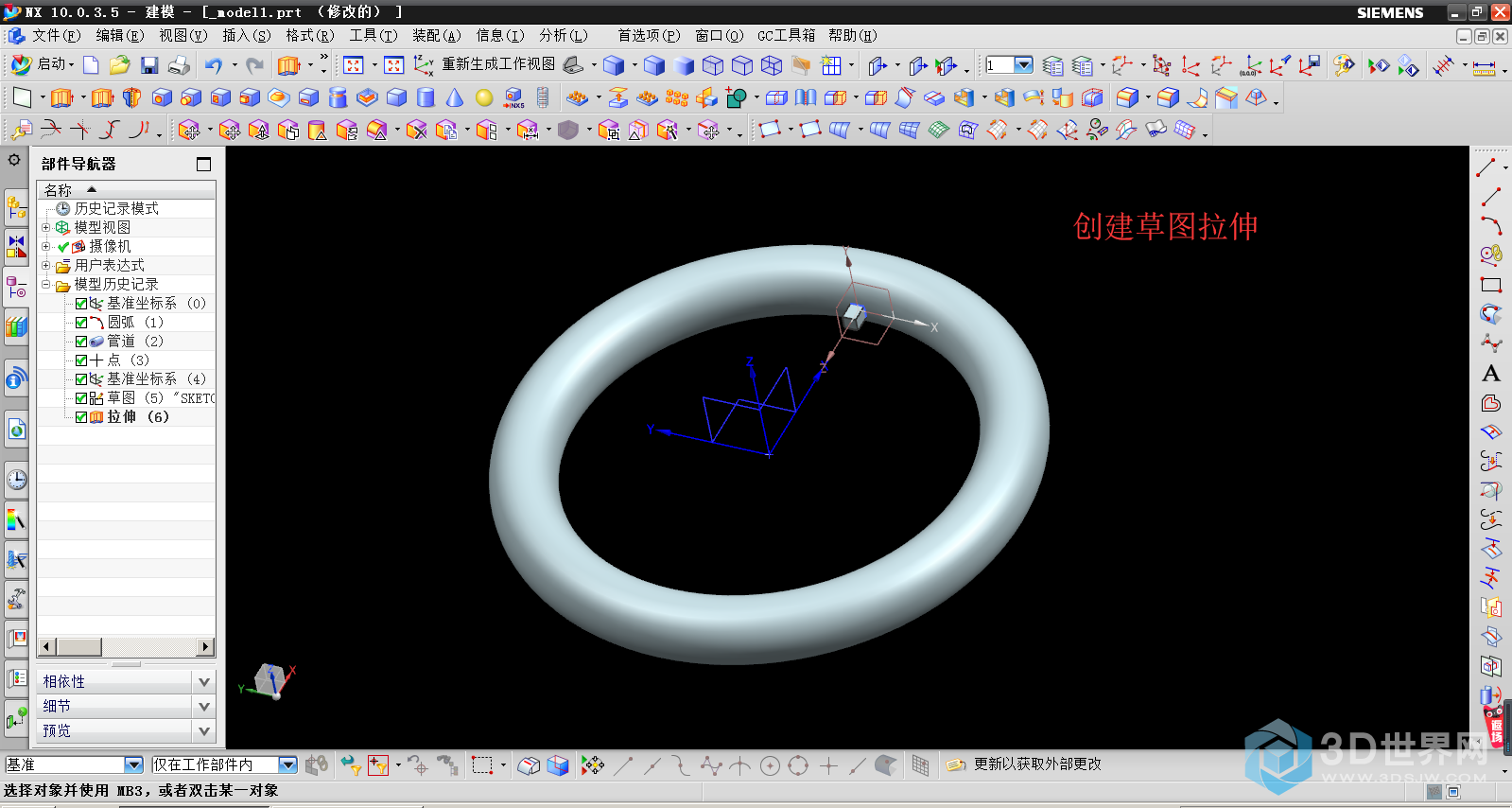Click the navigator settings gear icon
This screenshot has height=808, width=1512.
[x=14, y=160]
